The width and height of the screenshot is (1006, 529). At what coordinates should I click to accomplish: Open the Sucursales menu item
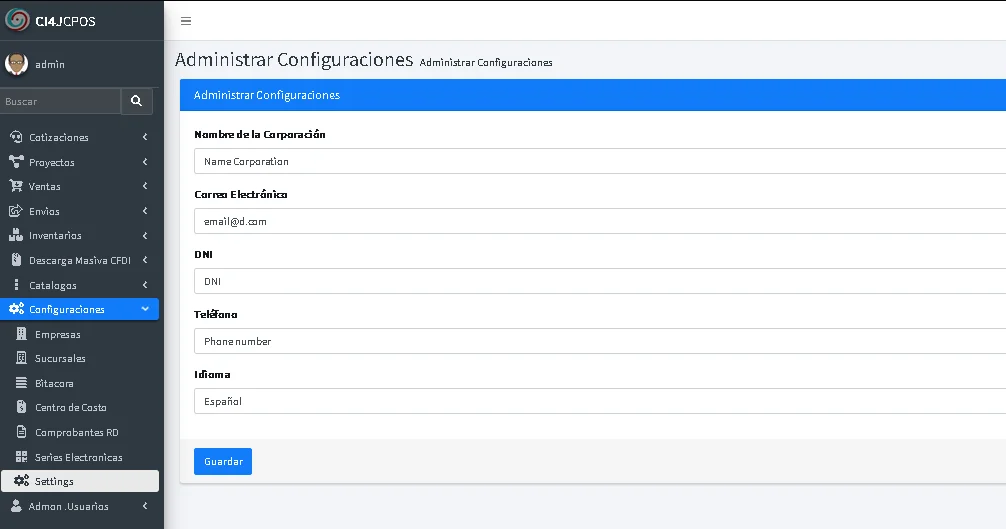[60, 359]
